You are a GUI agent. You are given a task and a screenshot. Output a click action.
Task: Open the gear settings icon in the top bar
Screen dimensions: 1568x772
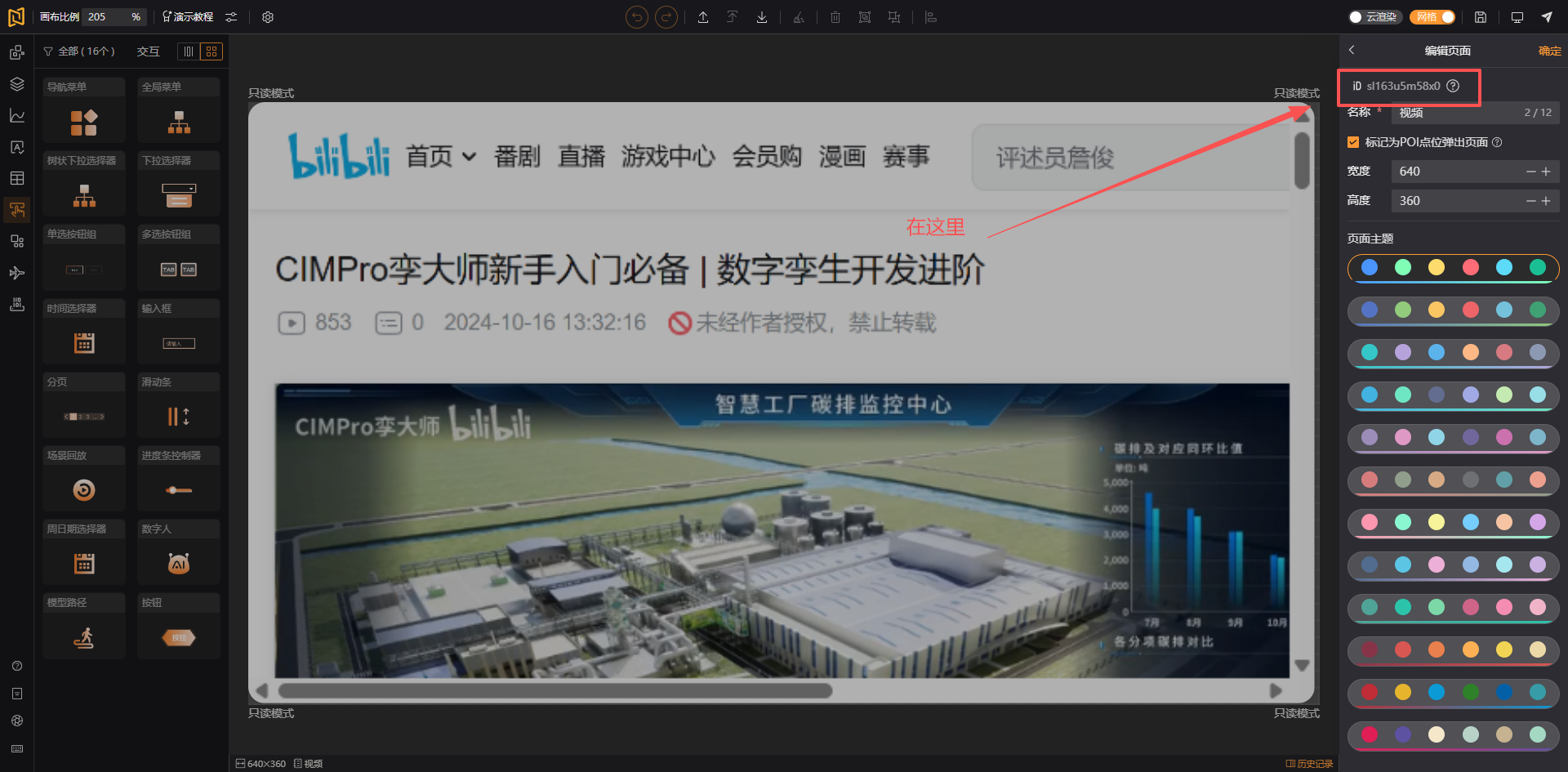(268, 17)
